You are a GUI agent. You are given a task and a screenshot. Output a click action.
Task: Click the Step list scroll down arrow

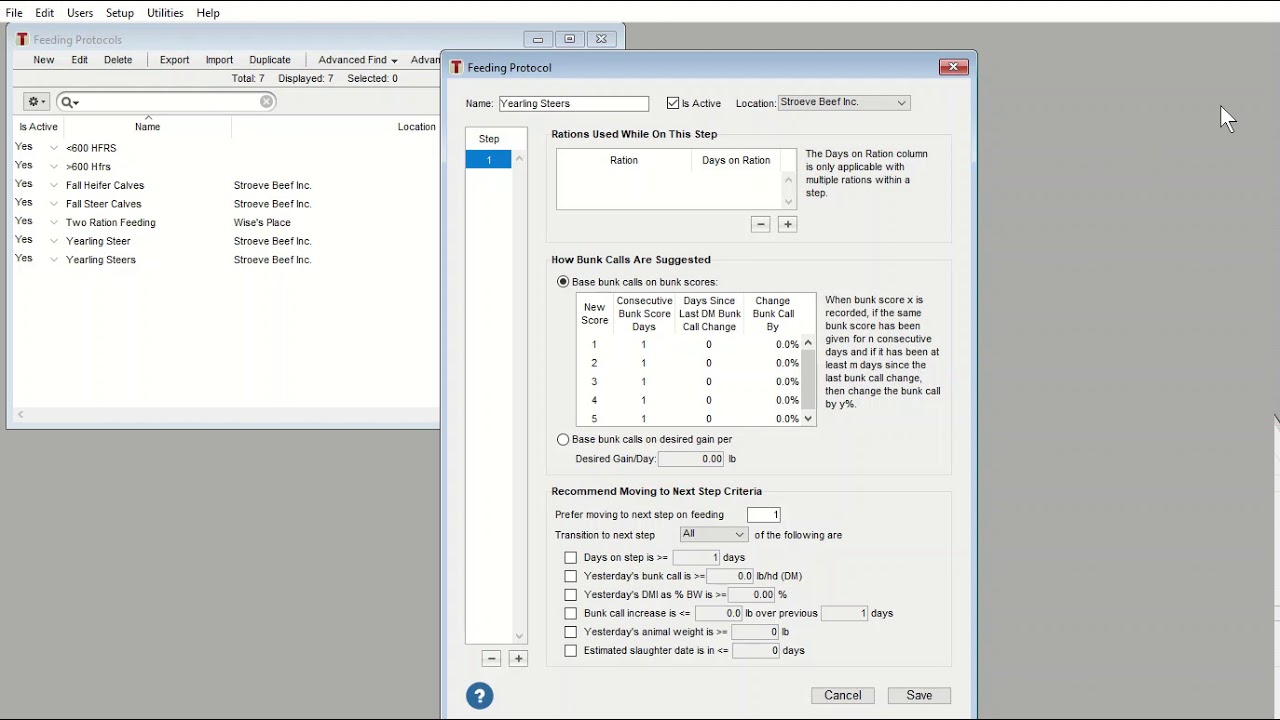click(x=519, y=636)
